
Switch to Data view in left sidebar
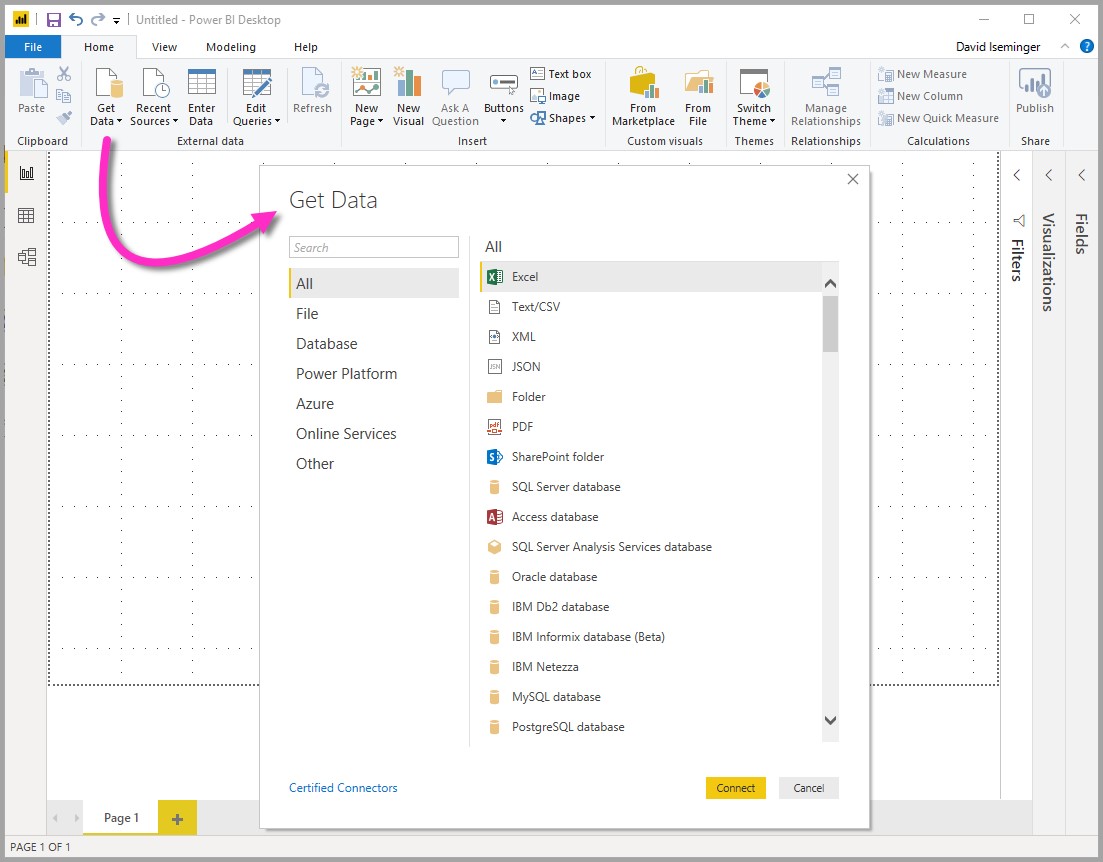(27, 215)
